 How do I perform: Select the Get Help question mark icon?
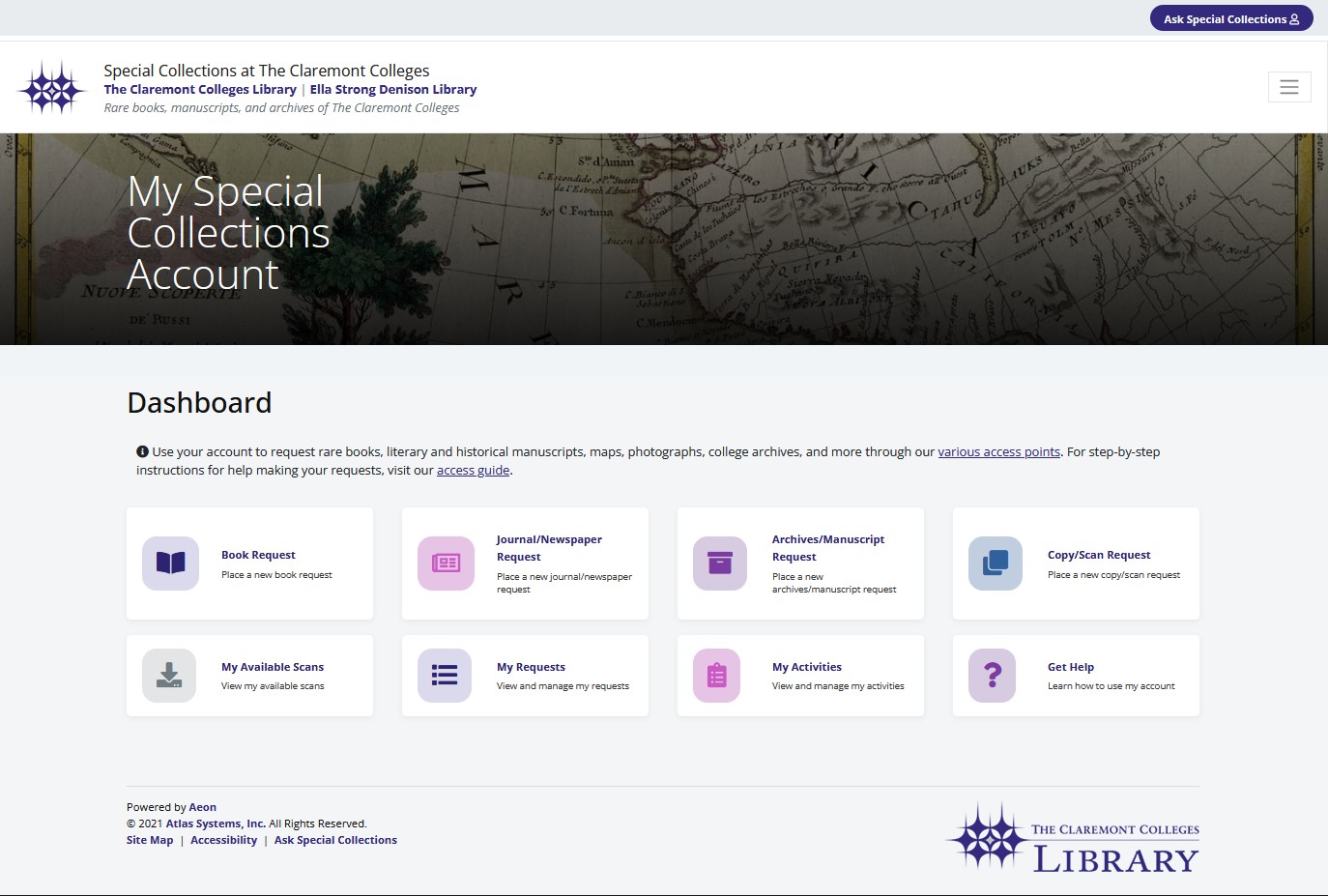(x=995, y=676)
